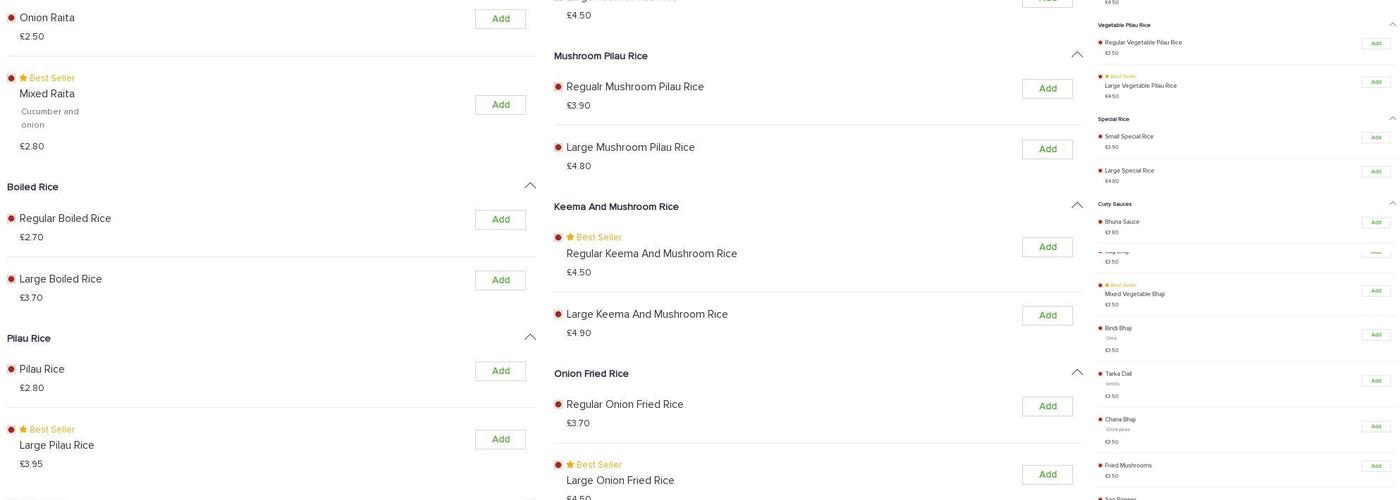Select the Tarka Dall item name
This screenshot has width=1400, height=500.
(1118, 374)
